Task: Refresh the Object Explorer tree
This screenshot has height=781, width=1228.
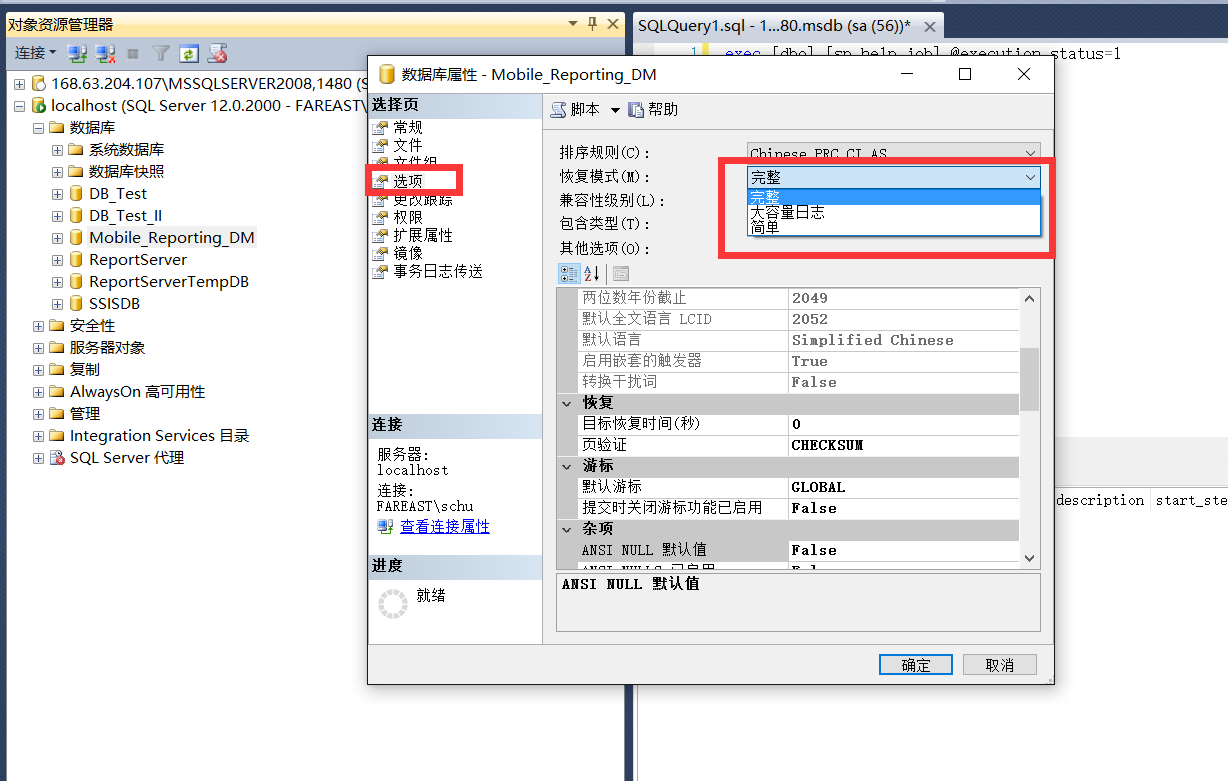Action: (189, 53)
